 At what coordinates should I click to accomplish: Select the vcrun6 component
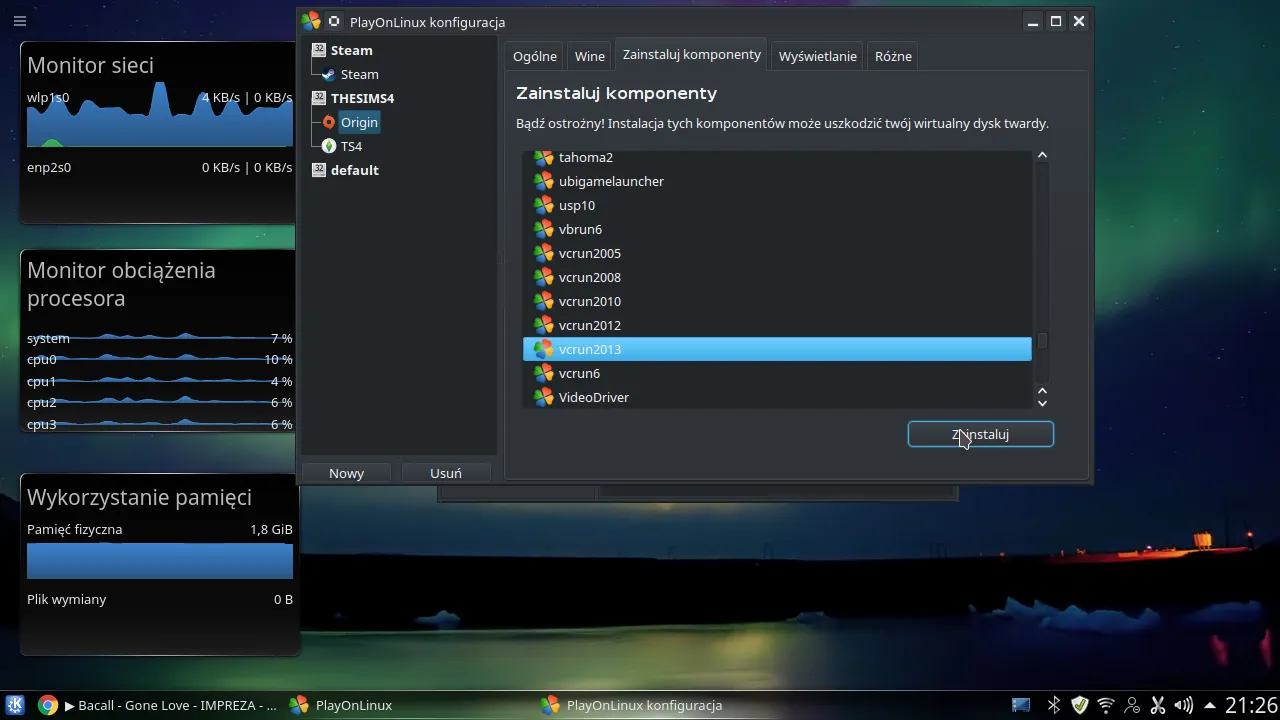[x=777, y=373]
